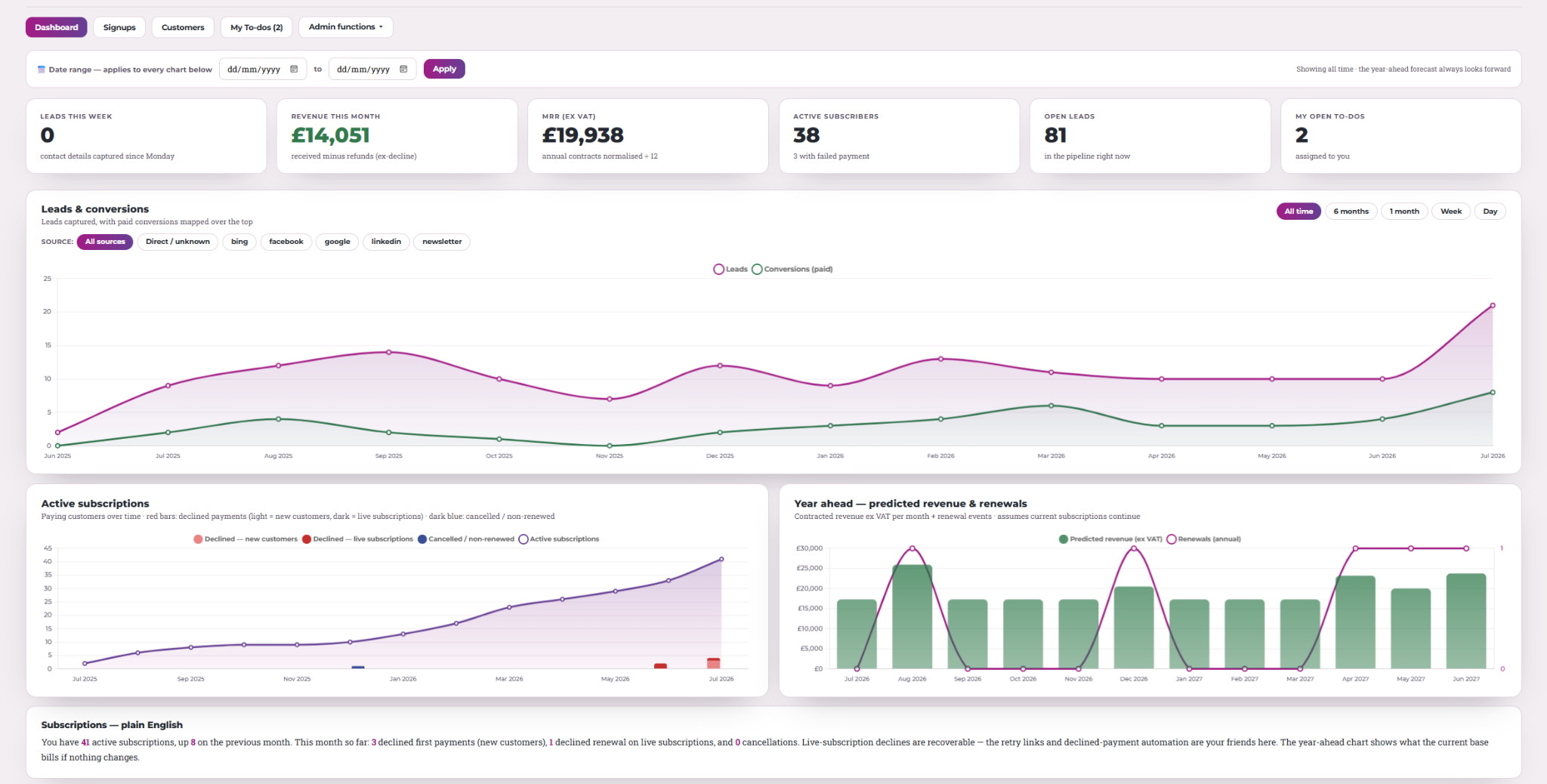Filter leads by bing source

239,242
